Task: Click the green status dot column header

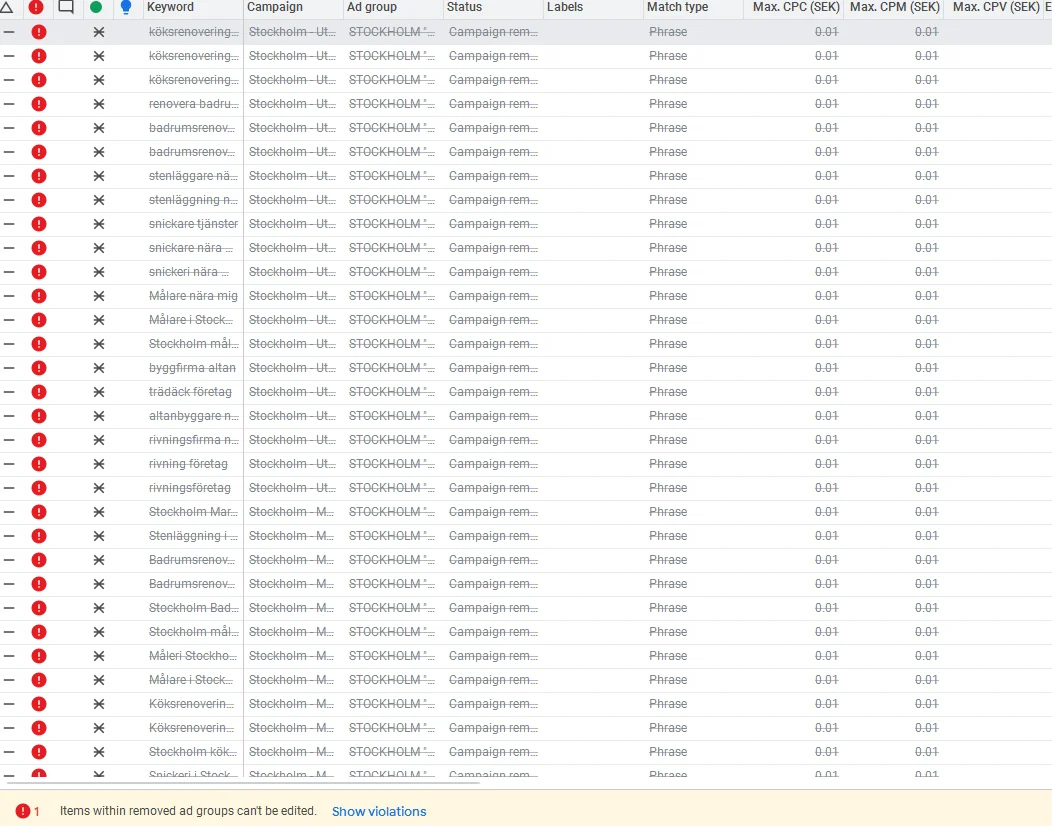Action: pyautogui.click(x=96, y=7)
